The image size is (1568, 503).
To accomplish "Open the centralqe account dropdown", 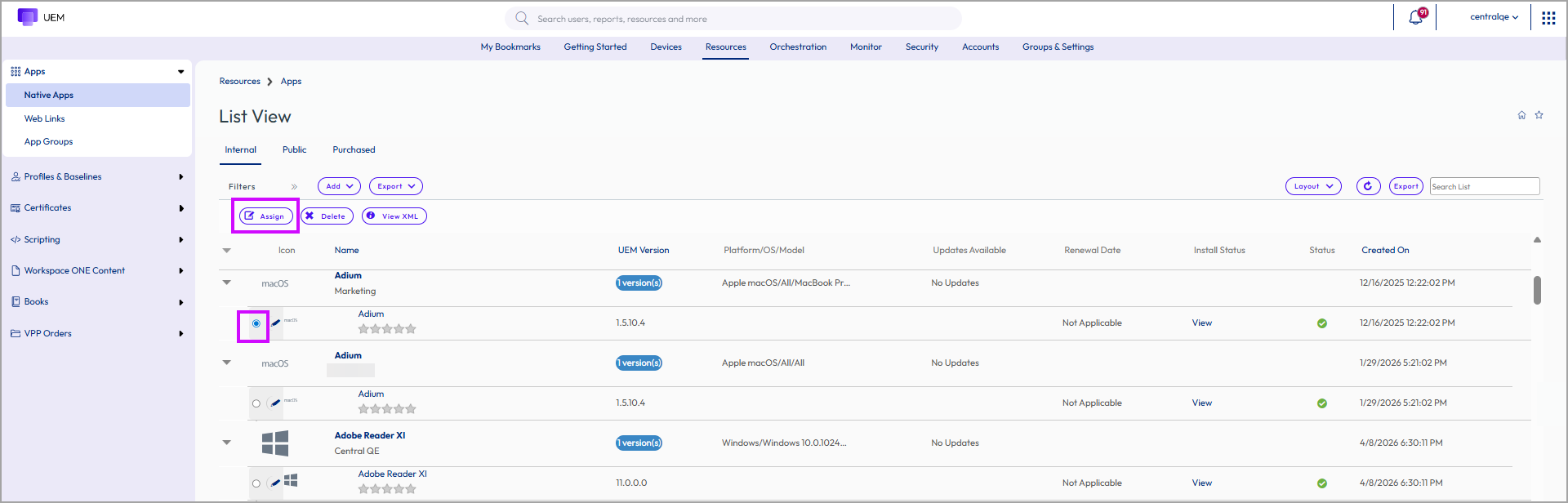I will 1494,17.
